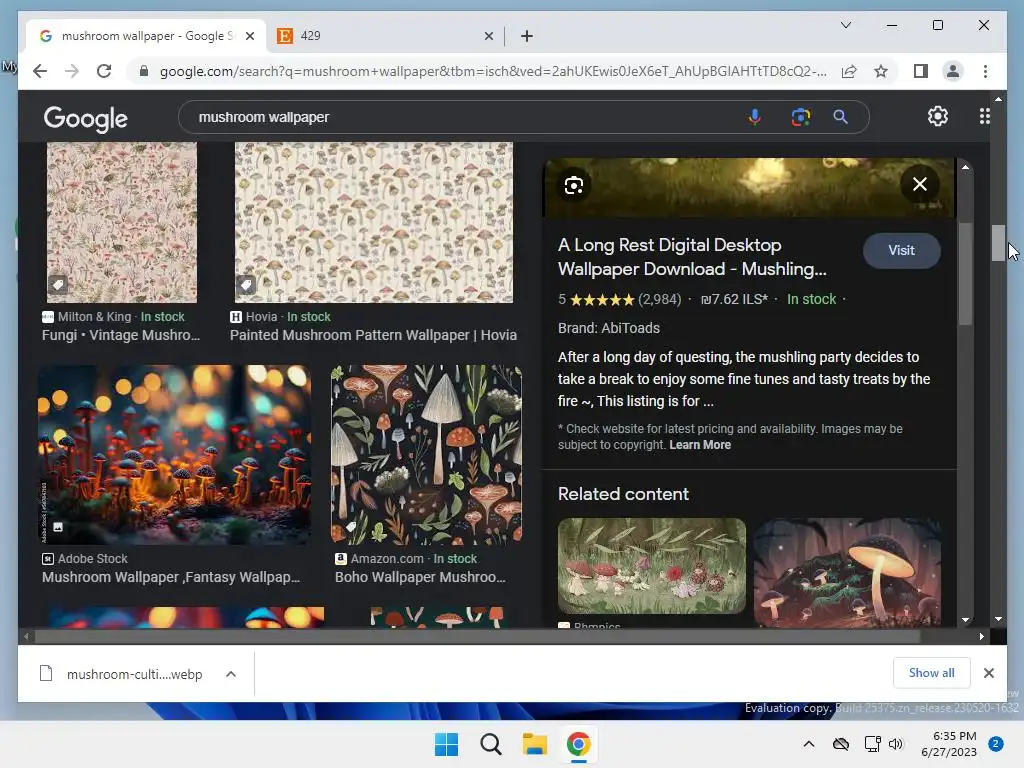This screenshot has width=1024, height=768.
Task: Open clock and date 6:35 PM
Action: pyautogui.click(x=949, y=744)
